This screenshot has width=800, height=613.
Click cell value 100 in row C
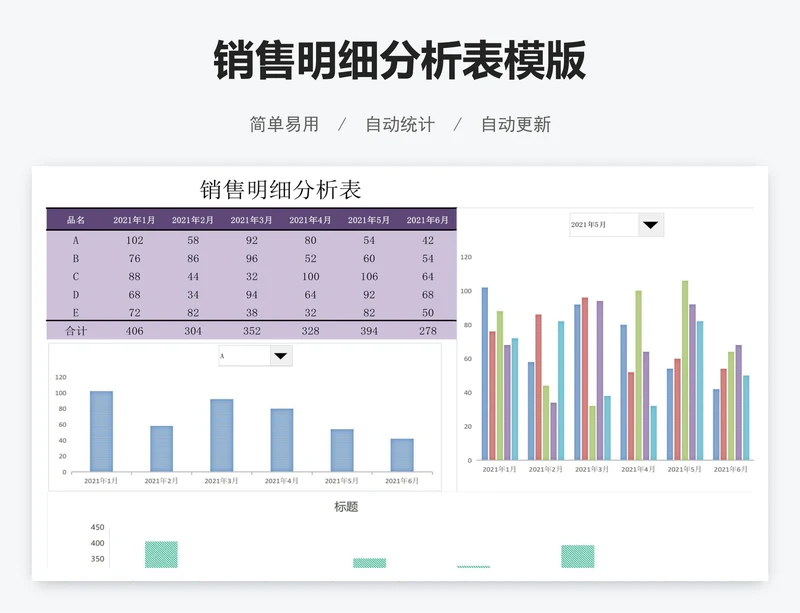[x=310, y=277]
